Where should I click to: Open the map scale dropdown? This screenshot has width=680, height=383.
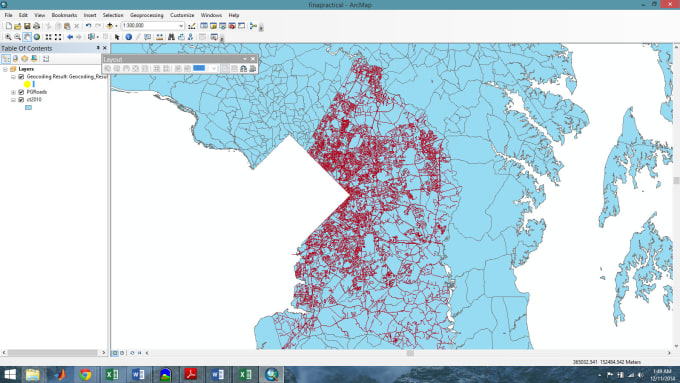pos(181,26)
